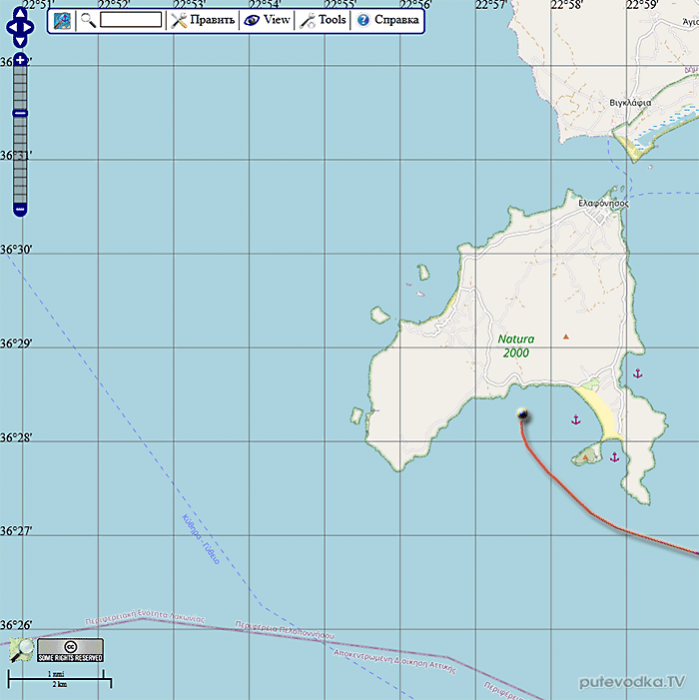Click the 36°30' latitude label
Screen dimensions: 699x700
[16, 250]
